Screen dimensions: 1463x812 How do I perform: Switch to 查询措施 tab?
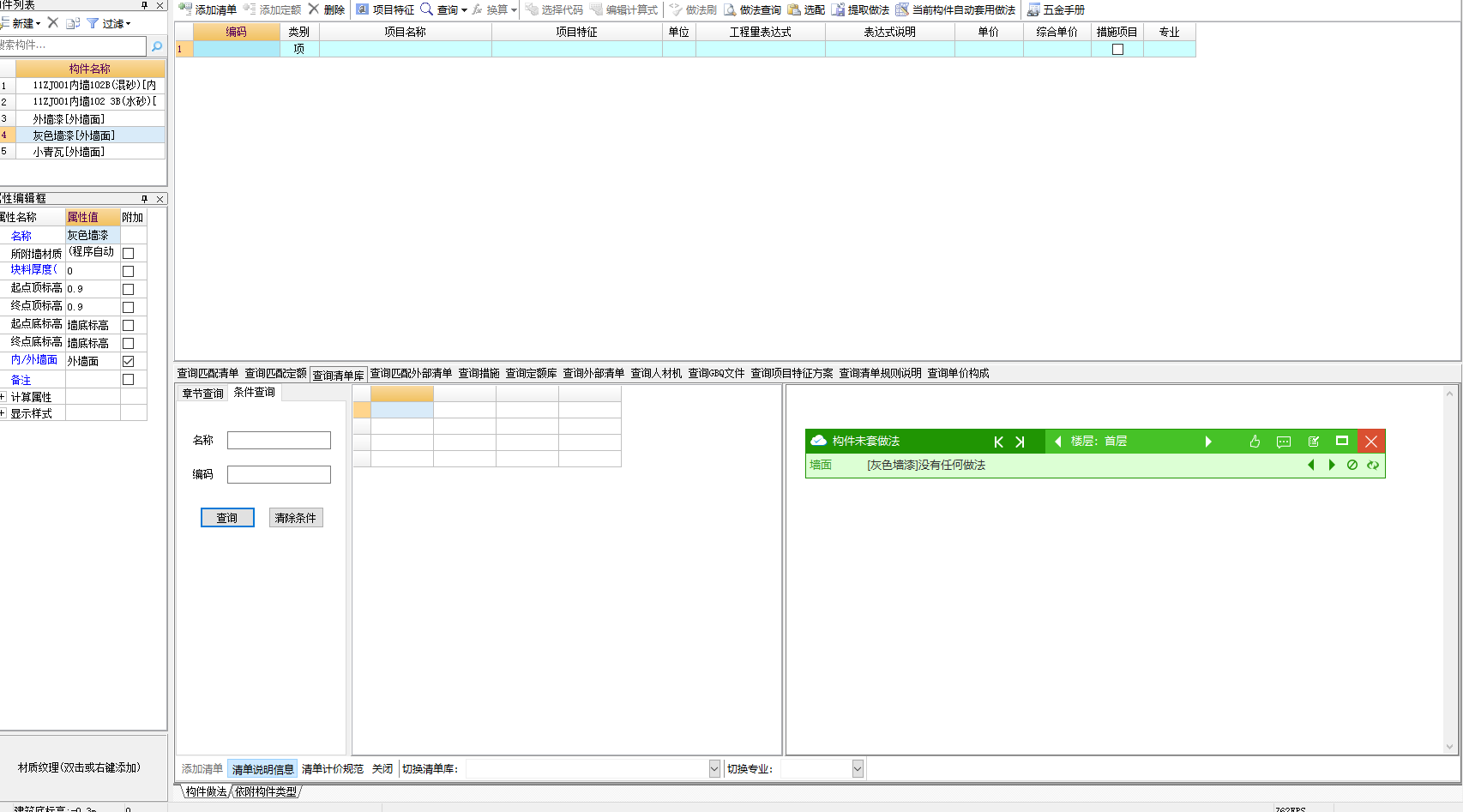click(479, 373)
